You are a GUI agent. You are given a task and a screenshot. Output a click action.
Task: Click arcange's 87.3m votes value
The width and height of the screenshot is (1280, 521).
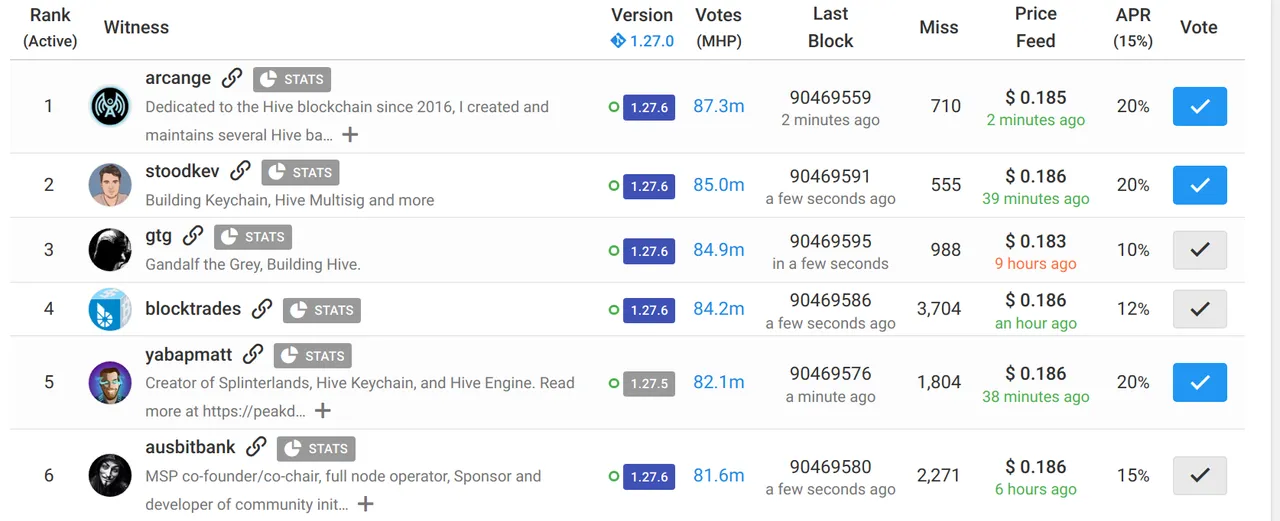718,106
